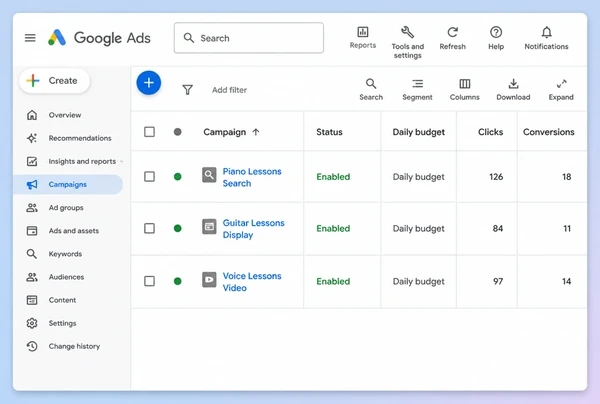Open table Search tool

pyautogui.click(x=371, y=90)
